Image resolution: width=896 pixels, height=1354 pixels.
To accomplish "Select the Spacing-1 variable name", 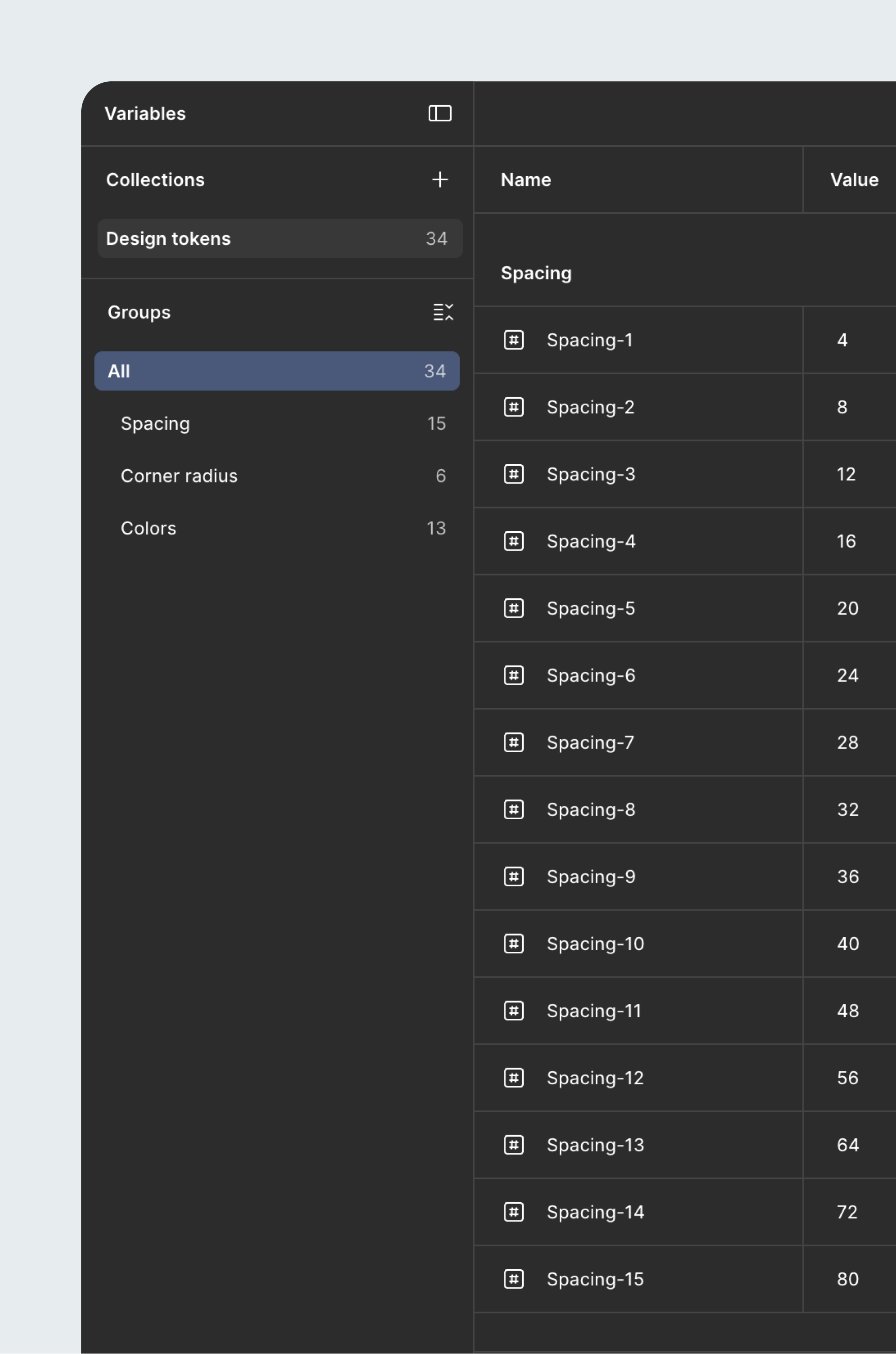I will click(x=590, y=340).
